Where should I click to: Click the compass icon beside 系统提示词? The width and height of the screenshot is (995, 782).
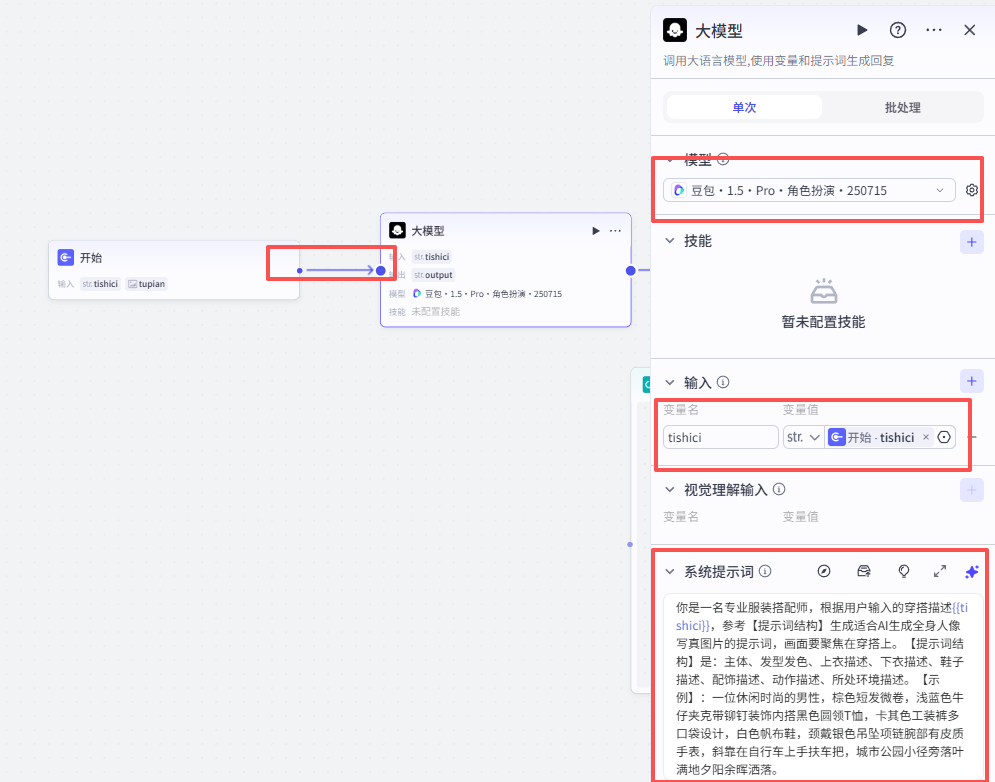[x=823, y=571]
